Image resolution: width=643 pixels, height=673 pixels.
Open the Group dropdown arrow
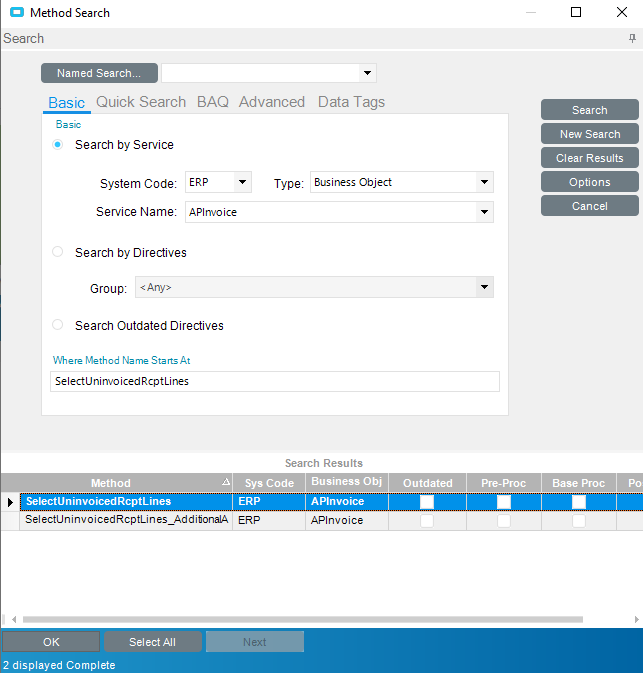484,287
